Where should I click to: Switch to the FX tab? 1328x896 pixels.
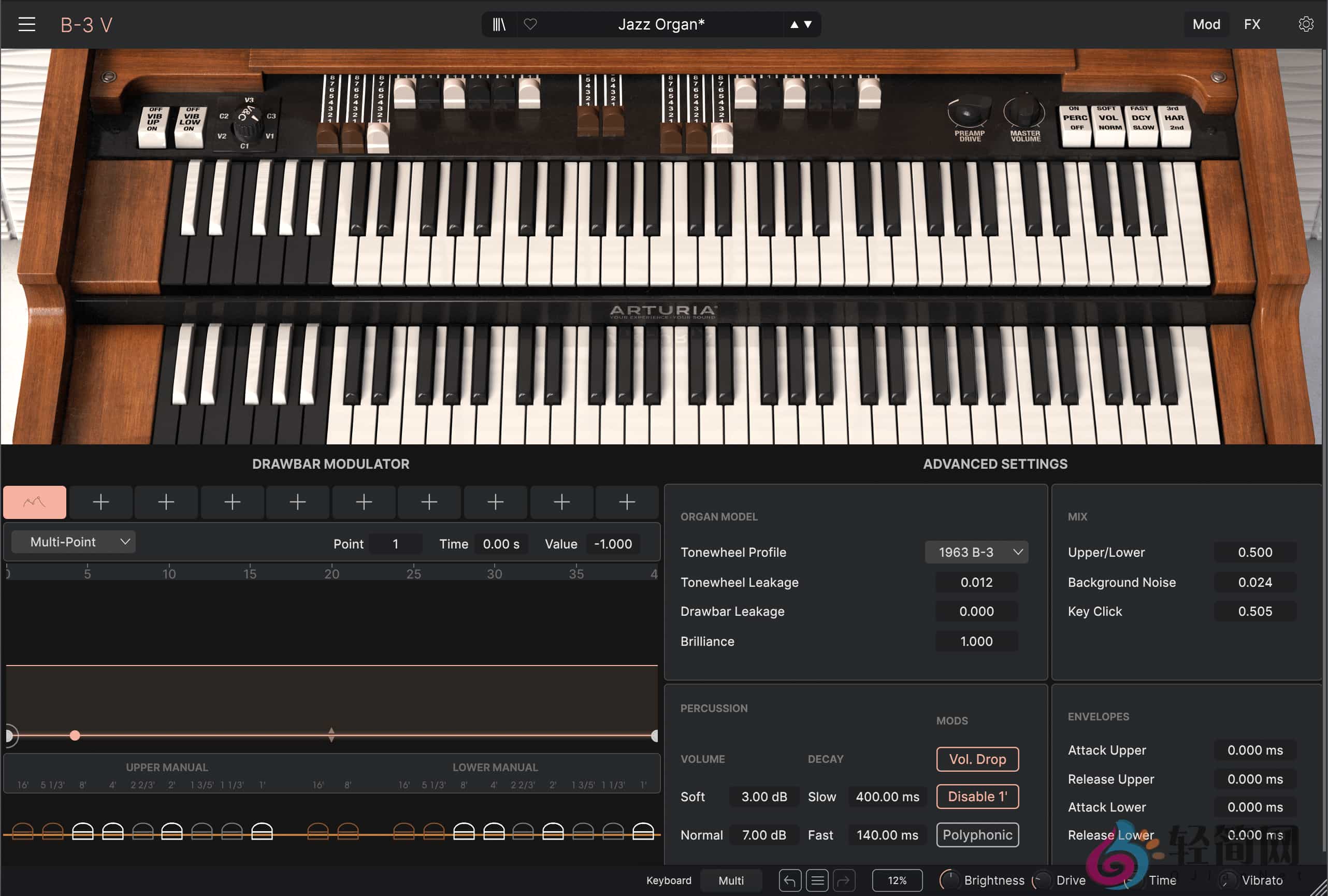coord(1252,24)
